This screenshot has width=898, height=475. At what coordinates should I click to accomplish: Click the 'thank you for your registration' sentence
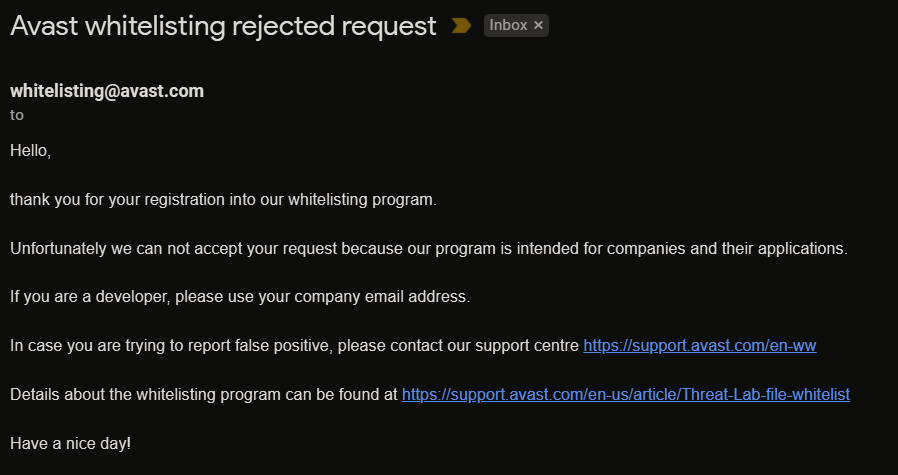(223, 200)
